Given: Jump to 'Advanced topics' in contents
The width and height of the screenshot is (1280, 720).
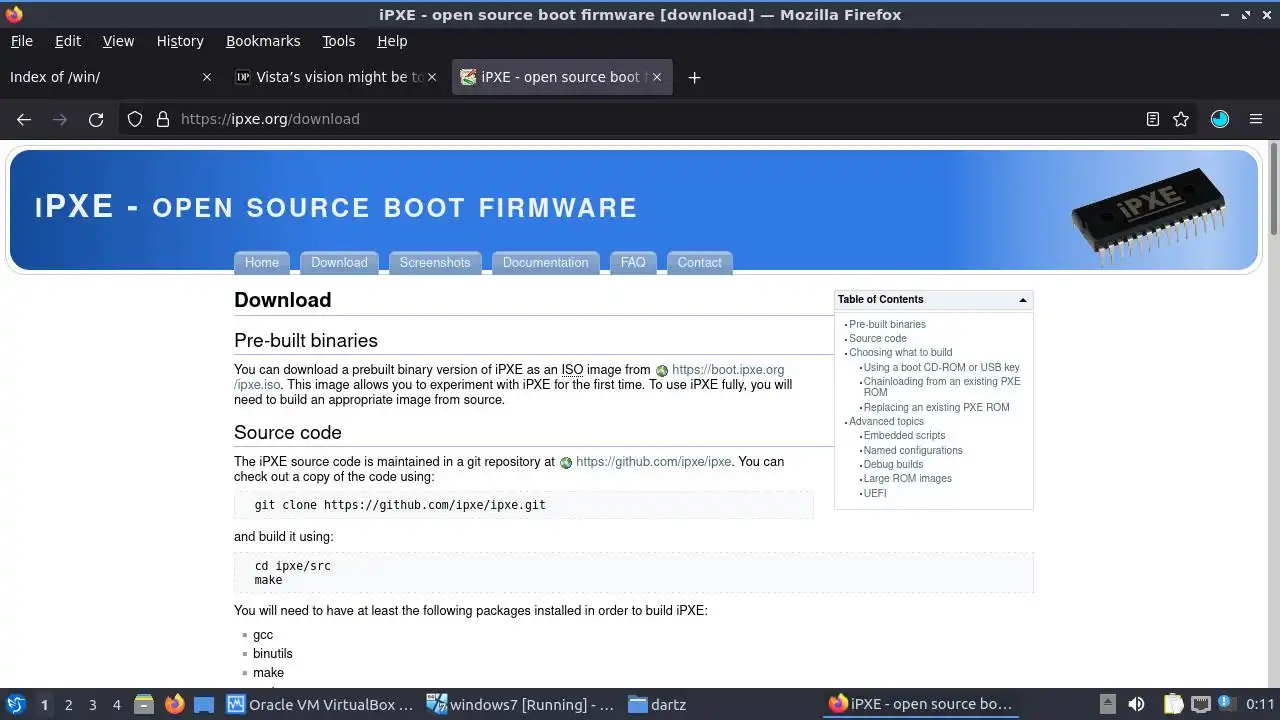Looking at the screenshot, I should (x=886, y=421).
